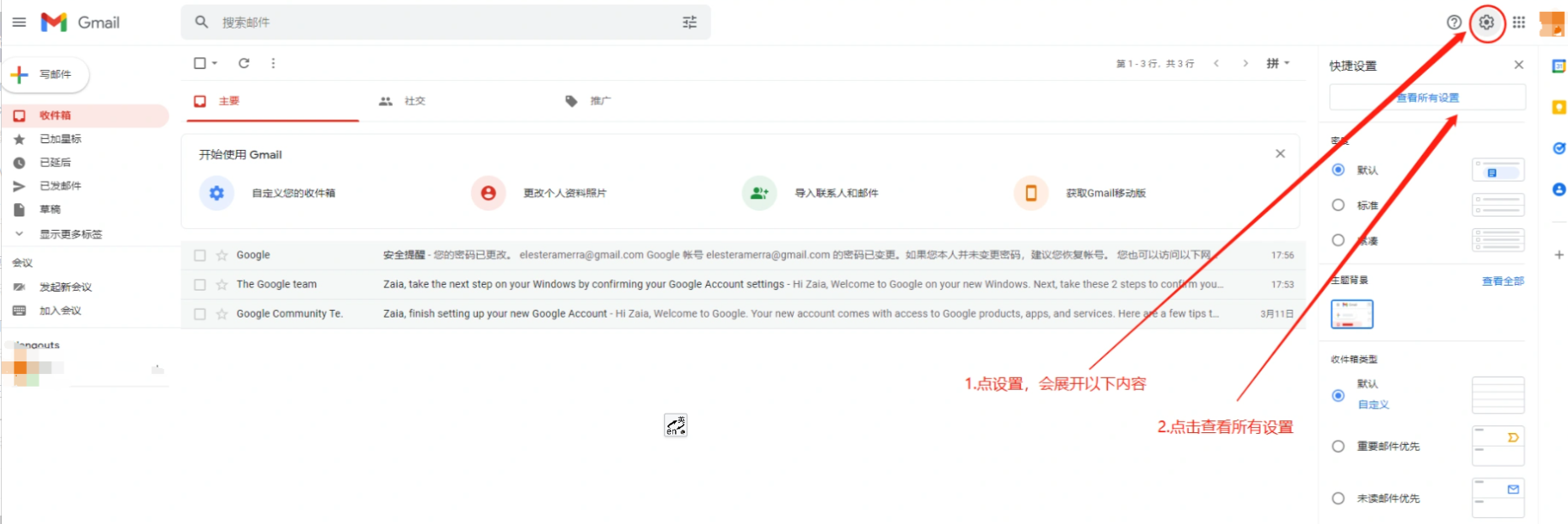Choose the 重要邮件优先 inbox type

pyautogui.click(x=1338, y=446)
